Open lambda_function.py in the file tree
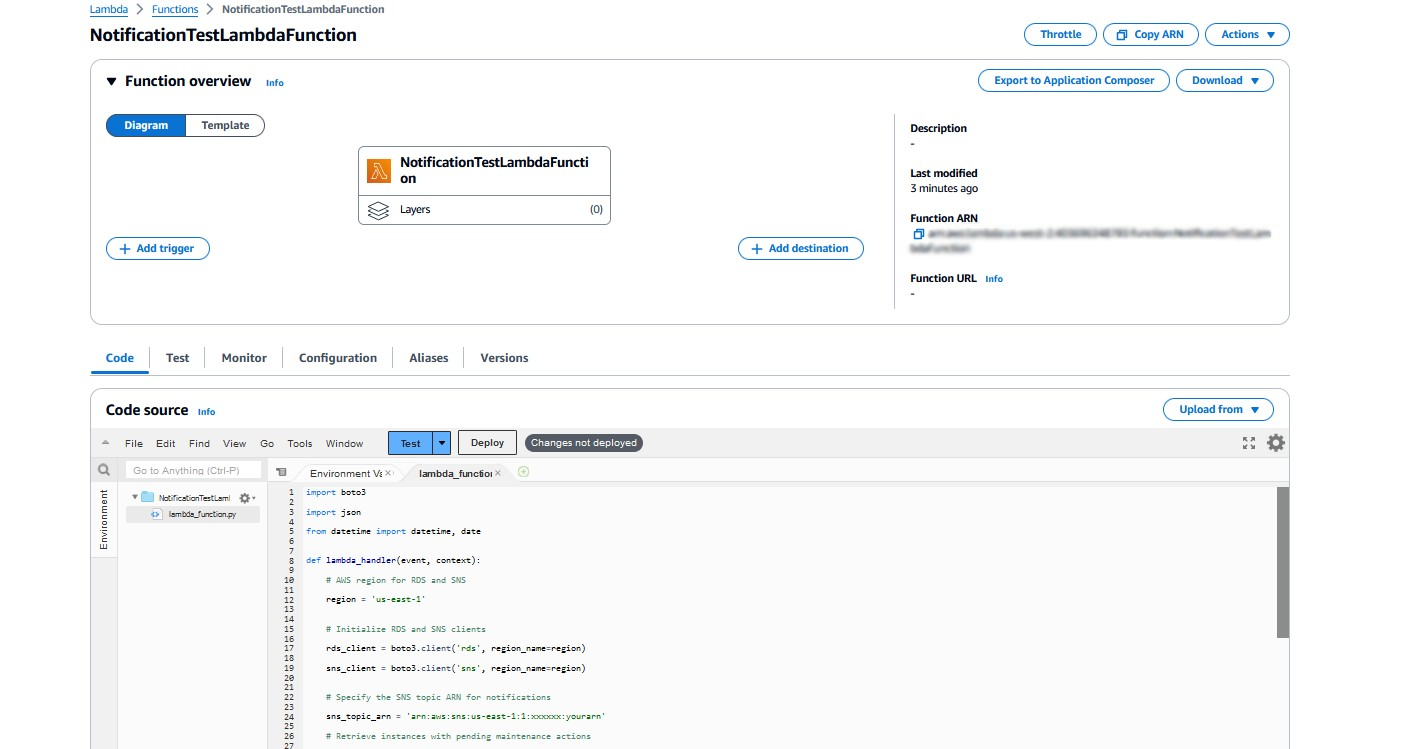1407x749 pixels. [x=201, y=514]
